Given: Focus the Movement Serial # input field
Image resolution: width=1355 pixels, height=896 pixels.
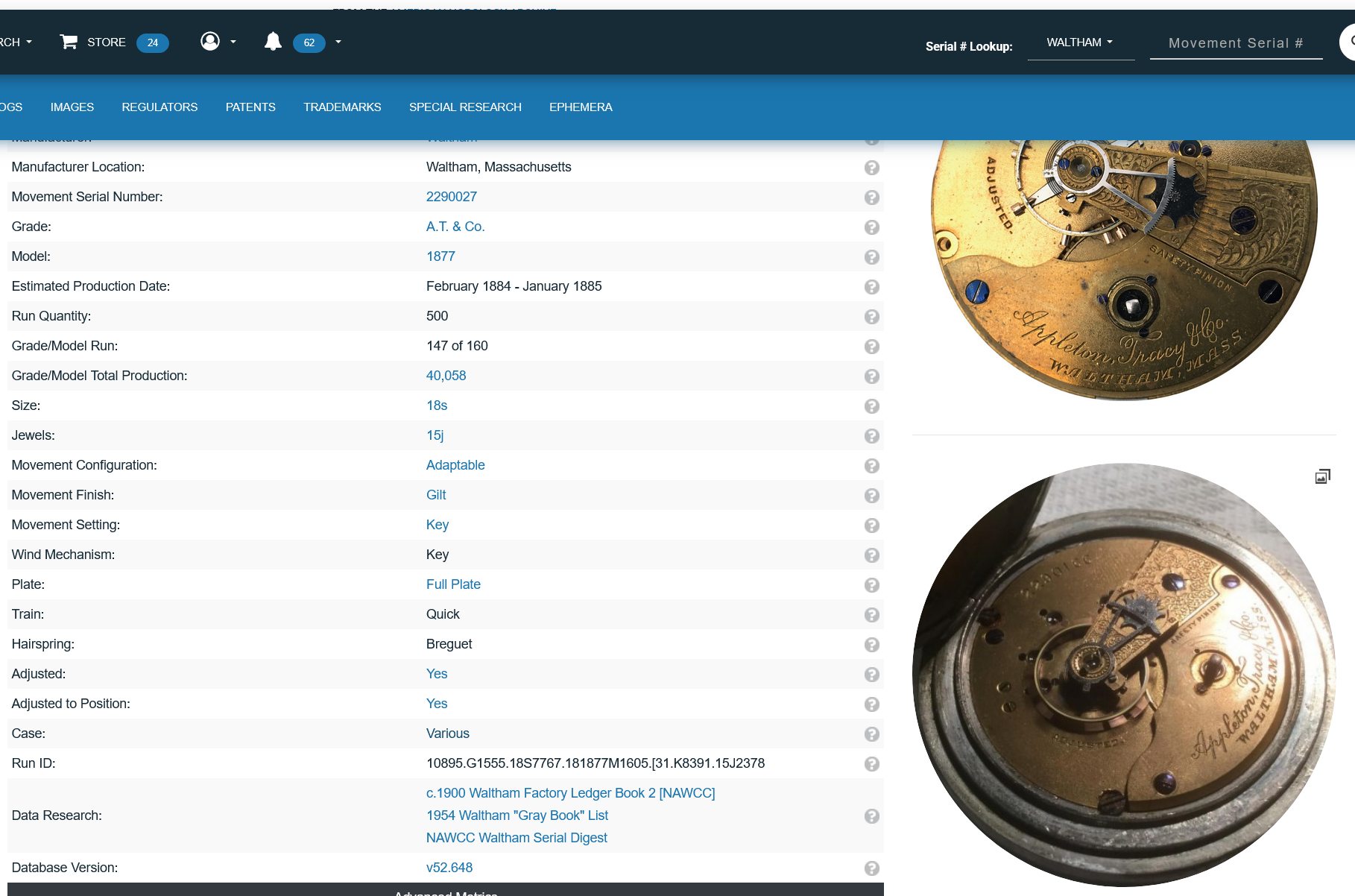Looking at the screenshot, I should 1236,43.
